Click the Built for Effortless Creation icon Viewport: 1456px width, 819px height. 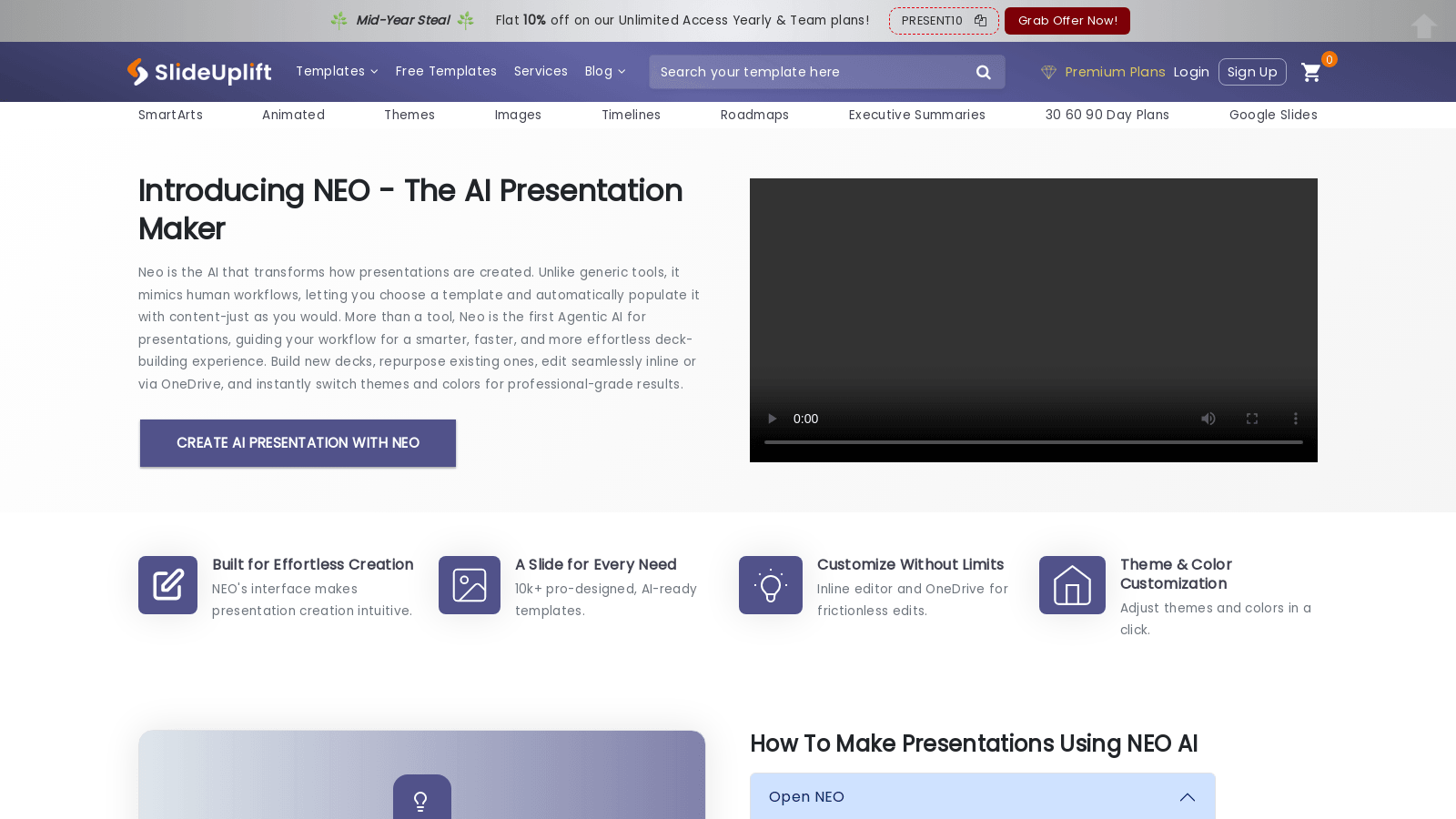tap(168, 585)
